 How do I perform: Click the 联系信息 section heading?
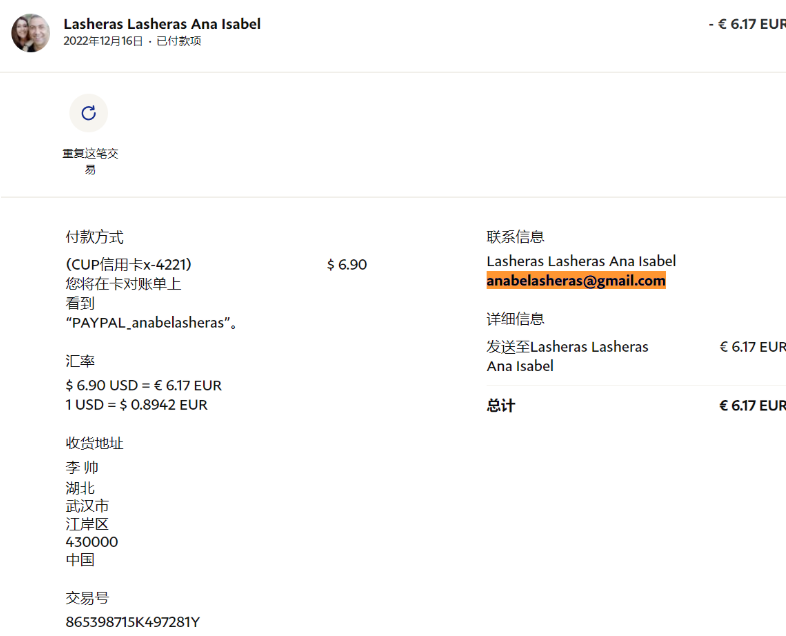tap(515, 237)
